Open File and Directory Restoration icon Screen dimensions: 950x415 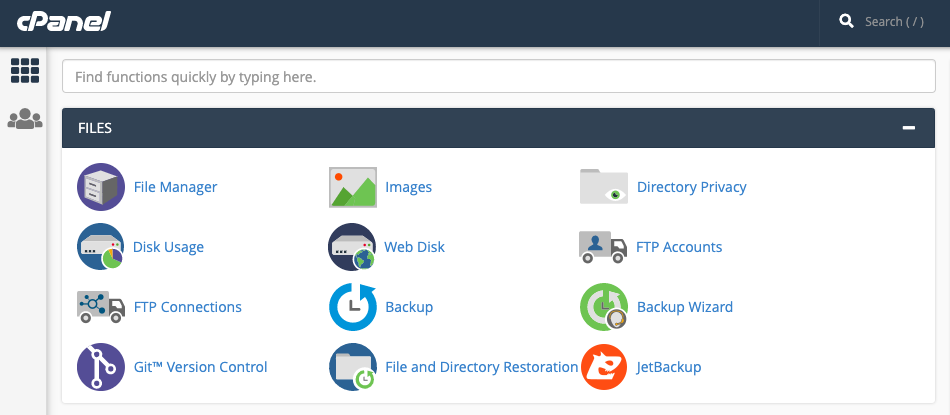tap(353, 367)
